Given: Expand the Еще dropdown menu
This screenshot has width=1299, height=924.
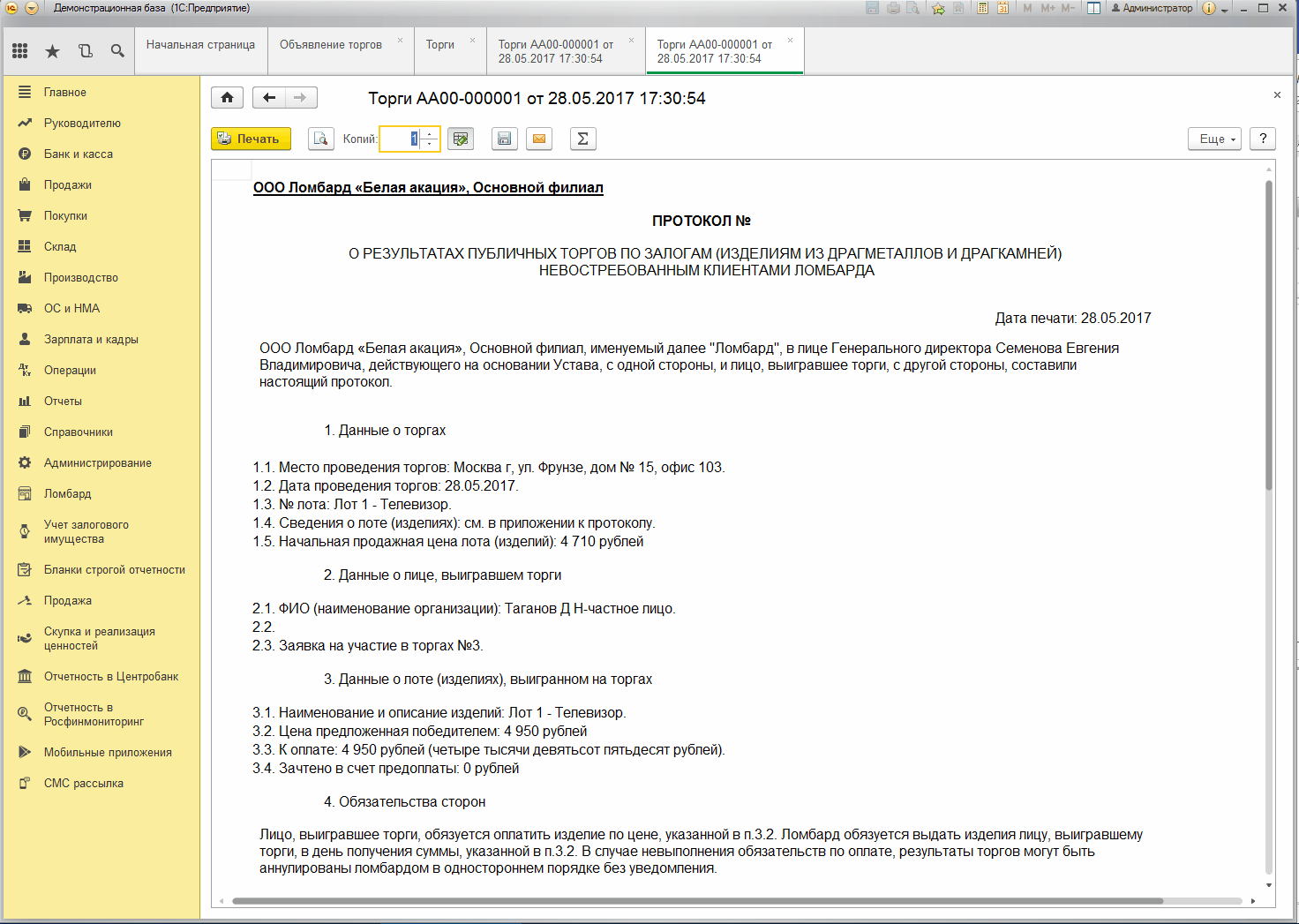Looking at the screenshot, I should 1215,139.
